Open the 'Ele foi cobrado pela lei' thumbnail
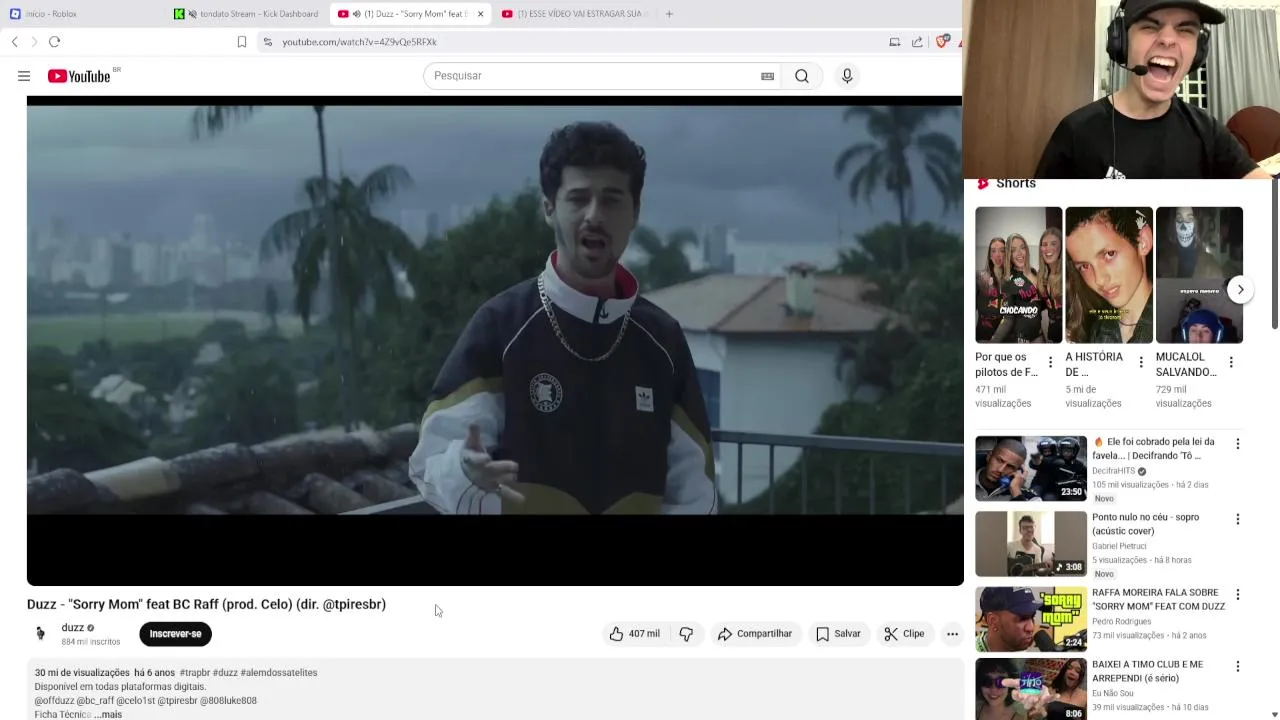 (1031, 468)
